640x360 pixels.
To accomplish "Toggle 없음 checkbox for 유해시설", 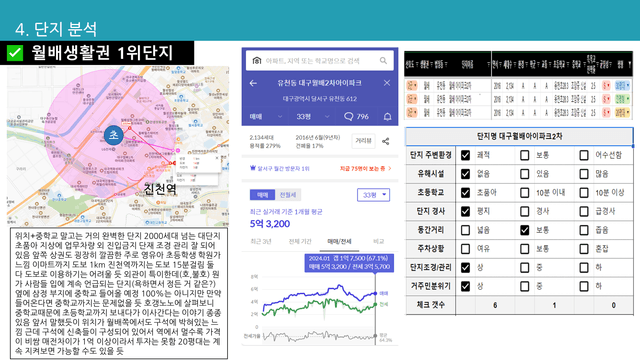I will click(x=465, y=174).
